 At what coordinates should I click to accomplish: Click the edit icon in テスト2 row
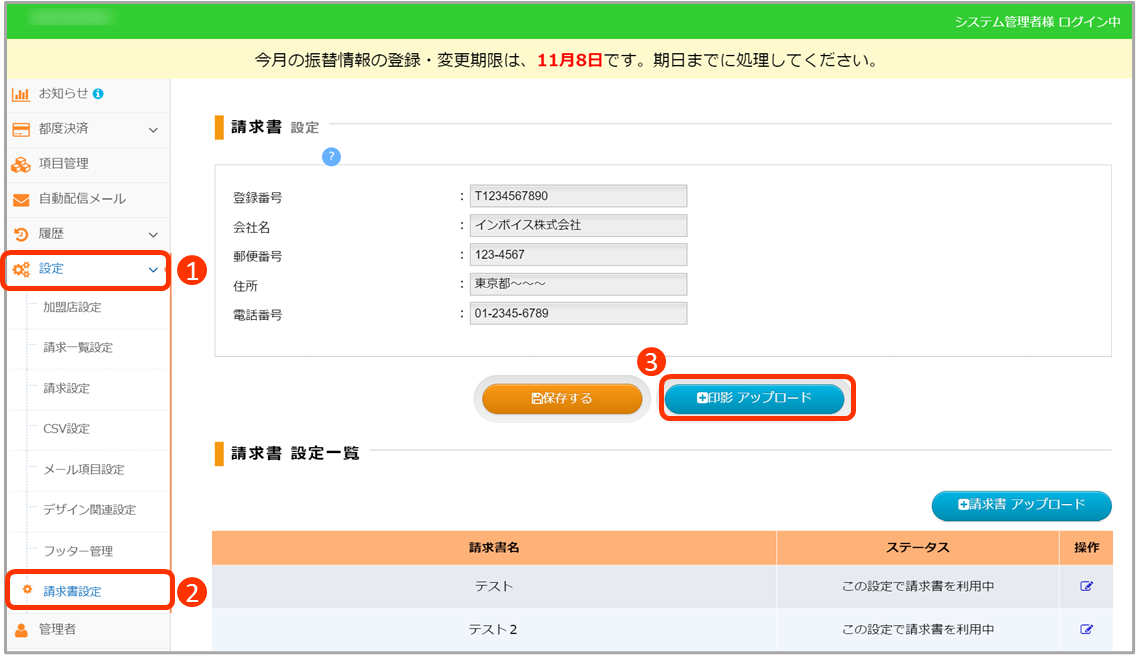1087,629
